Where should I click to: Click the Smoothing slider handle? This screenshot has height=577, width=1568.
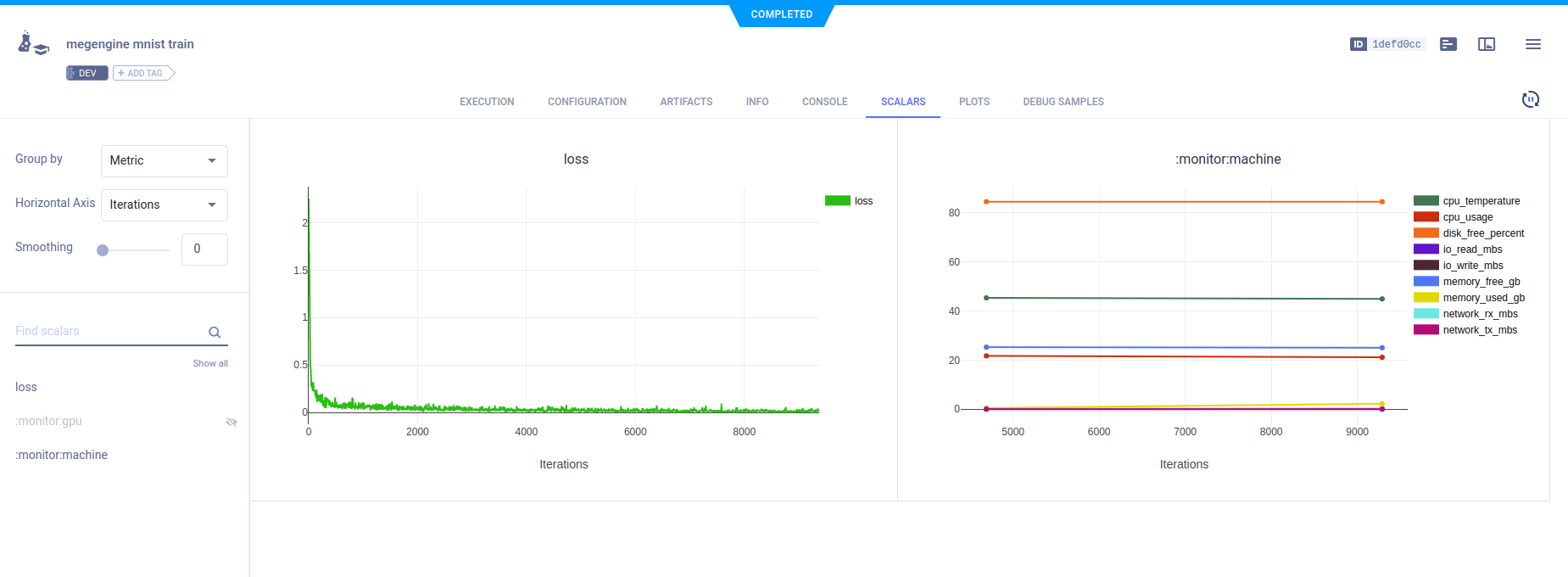tap(103, 250)
